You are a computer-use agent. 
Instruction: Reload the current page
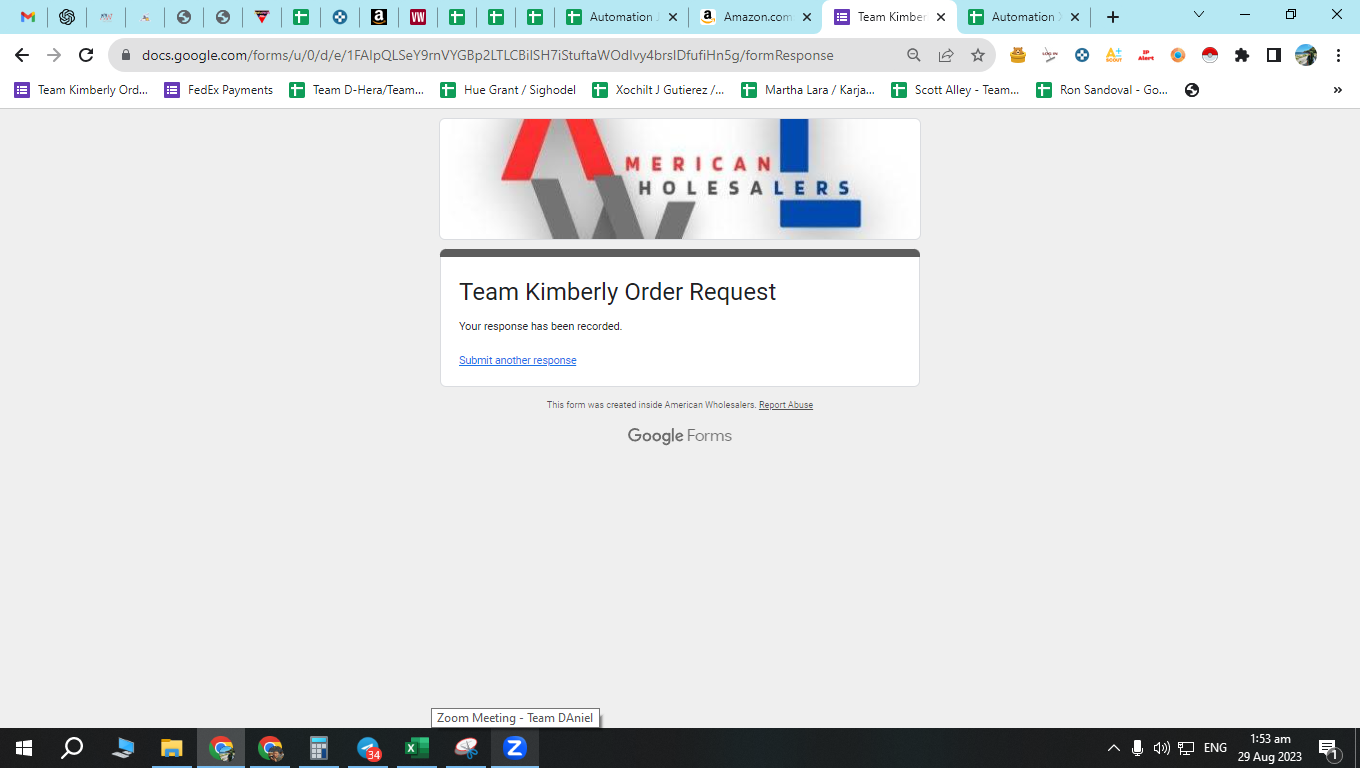86,55
